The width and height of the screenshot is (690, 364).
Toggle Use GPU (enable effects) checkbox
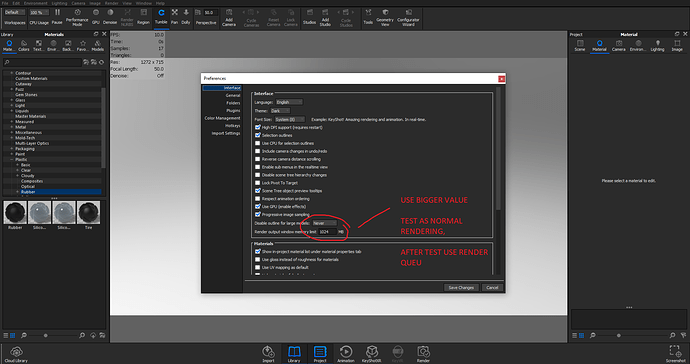pos(258,206)
